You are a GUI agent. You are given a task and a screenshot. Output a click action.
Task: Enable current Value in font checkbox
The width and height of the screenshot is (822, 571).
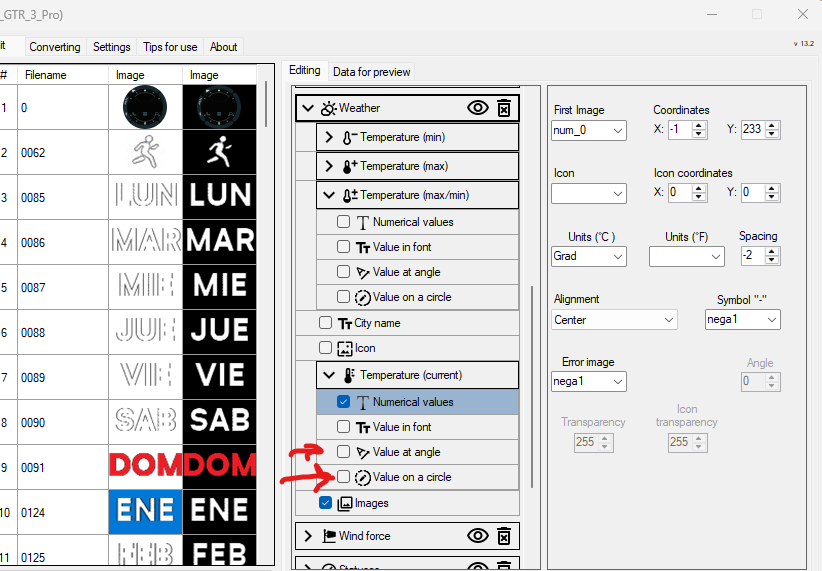click(343, 427)
